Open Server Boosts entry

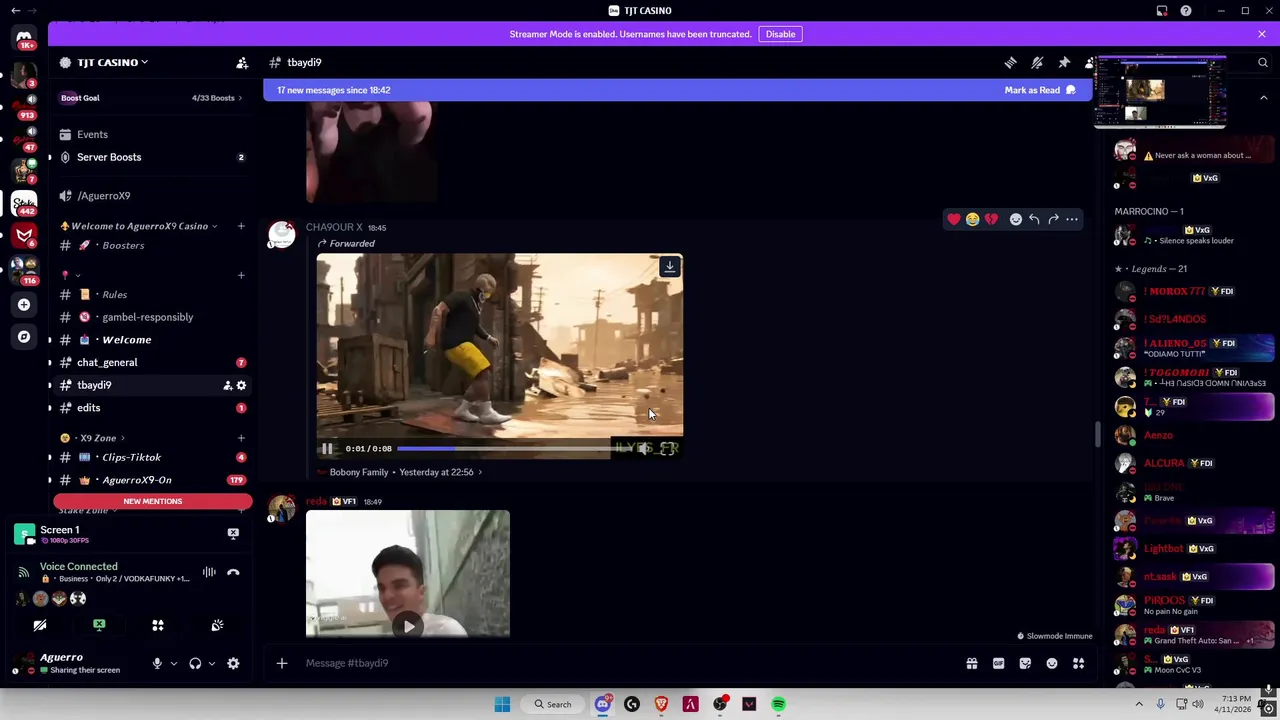pos(150,157)
